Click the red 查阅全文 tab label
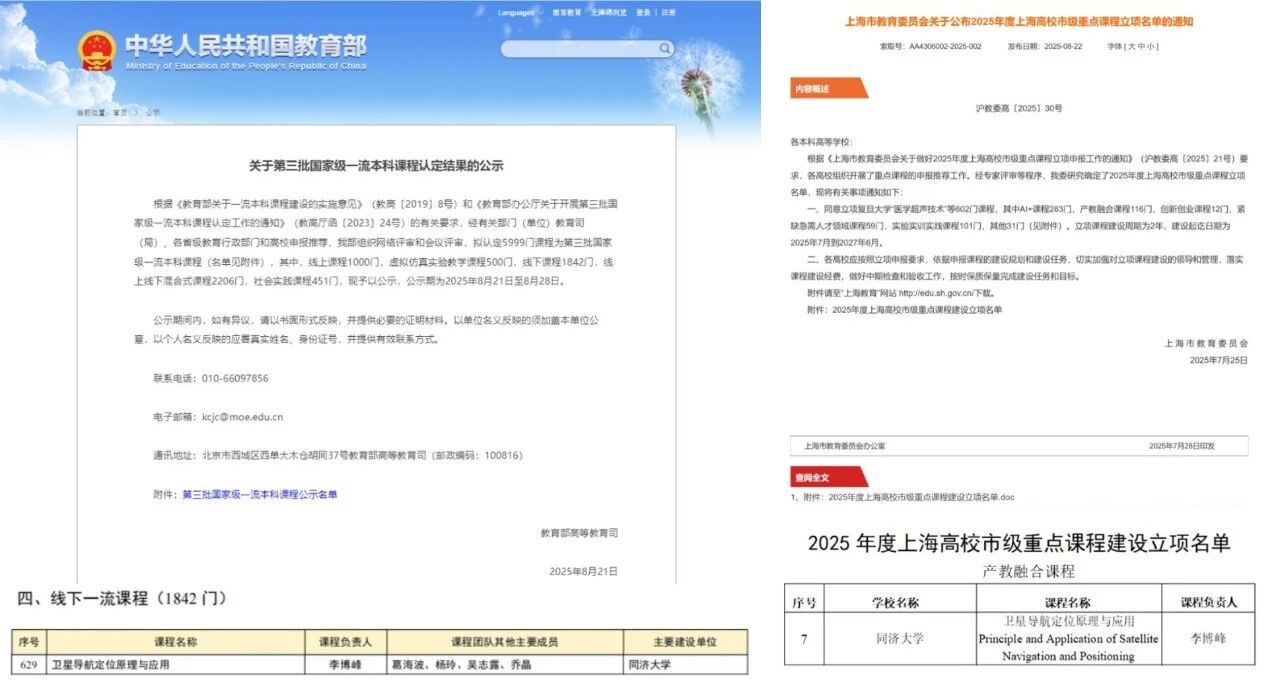Viewport: 1280px width, 684px height. coord(812,477)
